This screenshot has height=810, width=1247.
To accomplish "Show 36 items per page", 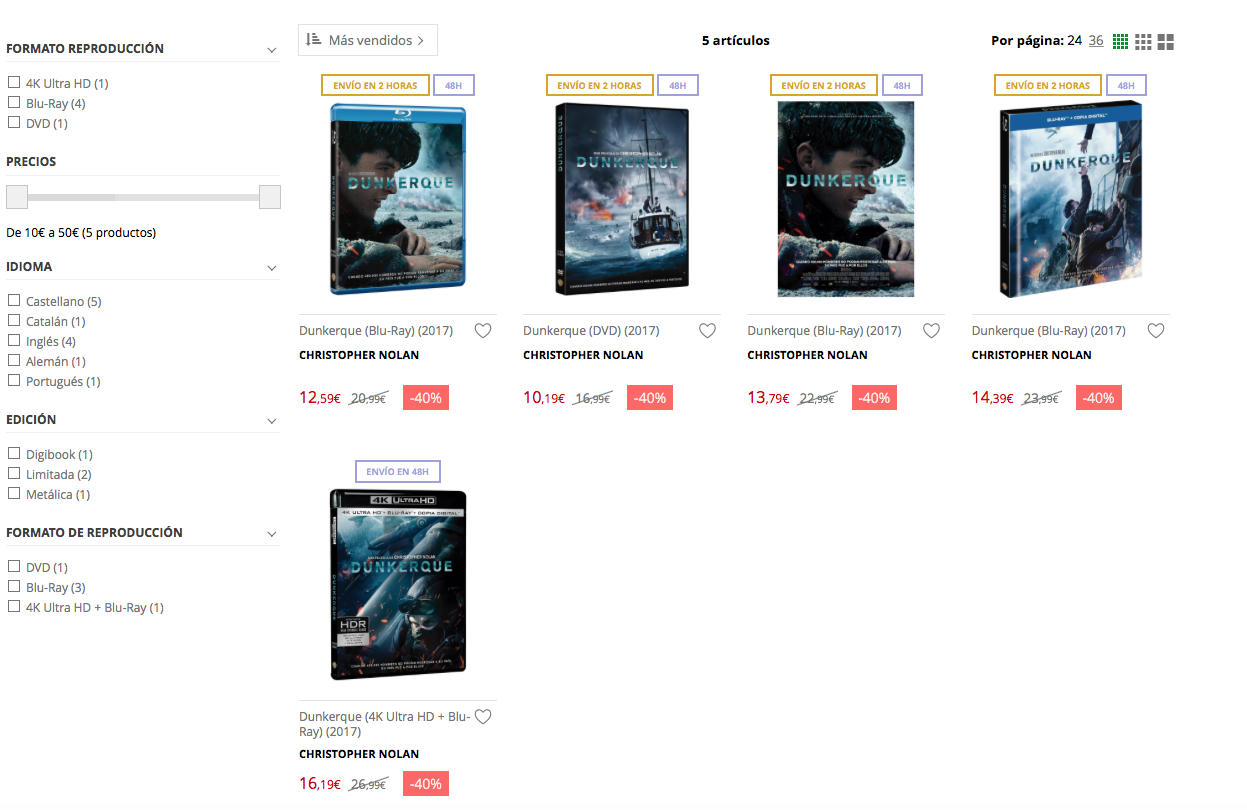I will pyautogui.click(x=1096, y=41).
